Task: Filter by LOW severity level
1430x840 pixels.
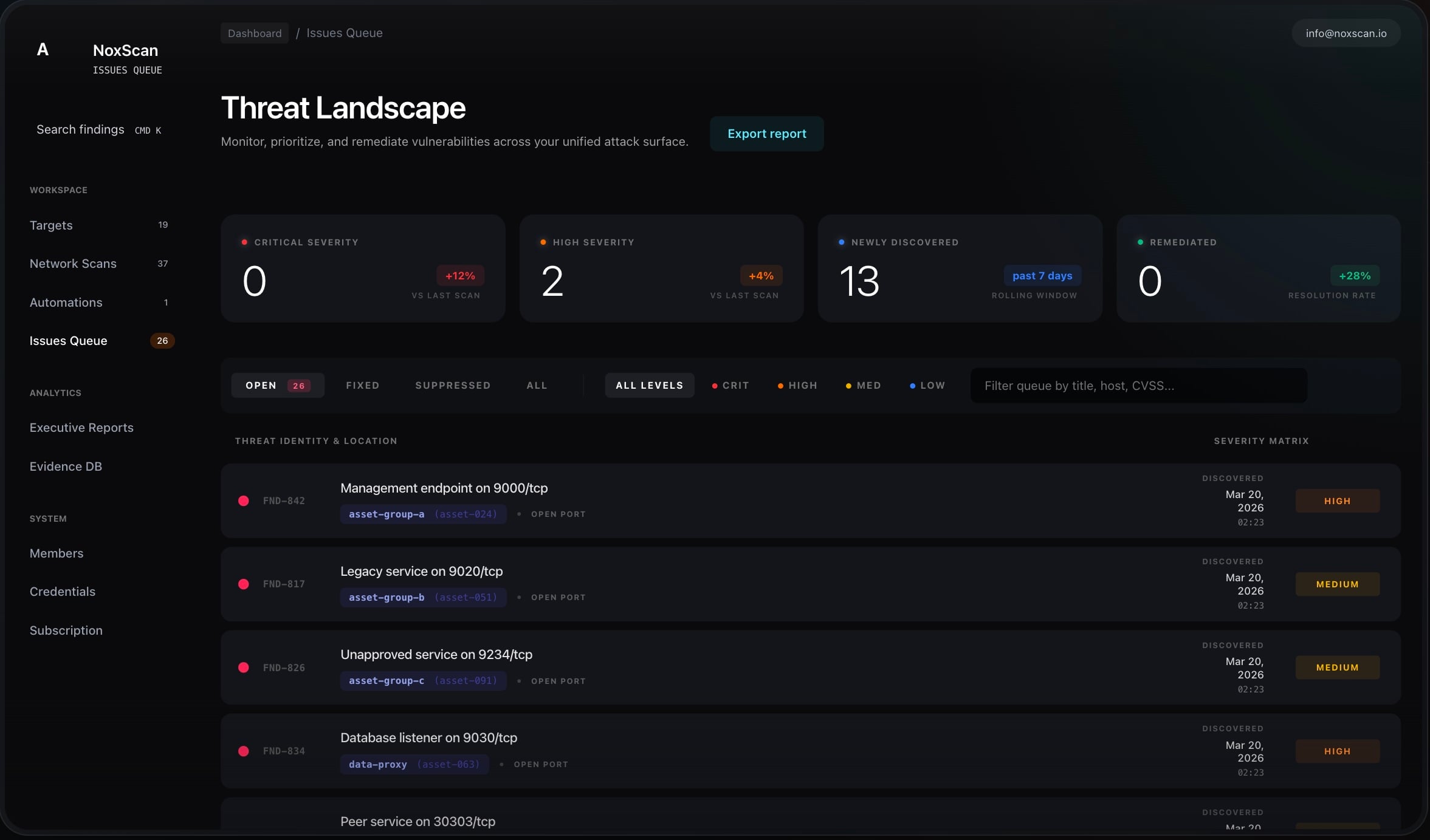Action: click(927, 386)
